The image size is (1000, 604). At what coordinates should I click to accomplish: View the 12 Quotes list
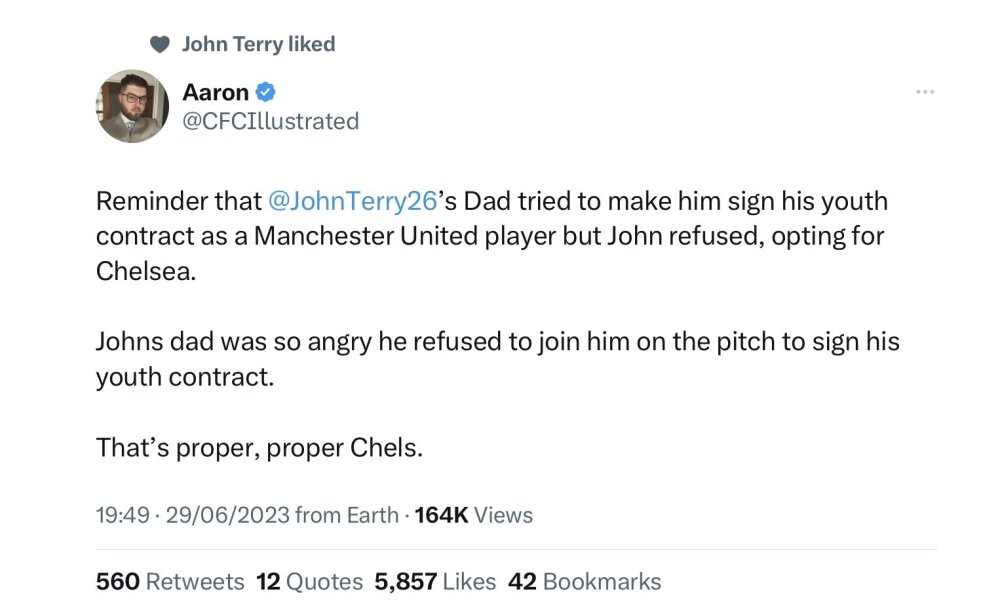pyautogui.click(x=309, y=582)
